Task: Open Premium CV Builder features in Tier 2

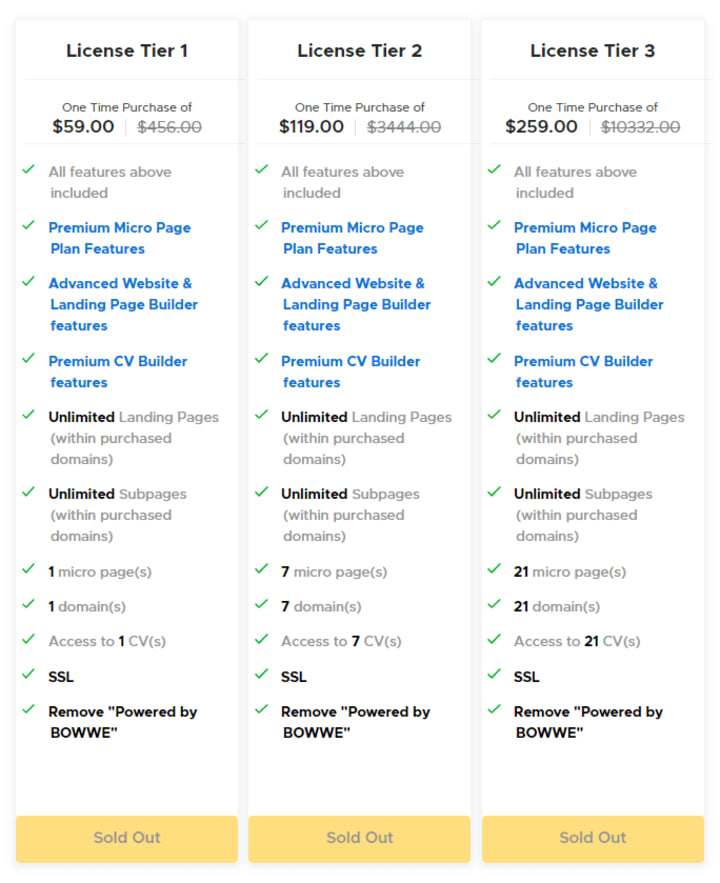Action: [x=351, y=372]
